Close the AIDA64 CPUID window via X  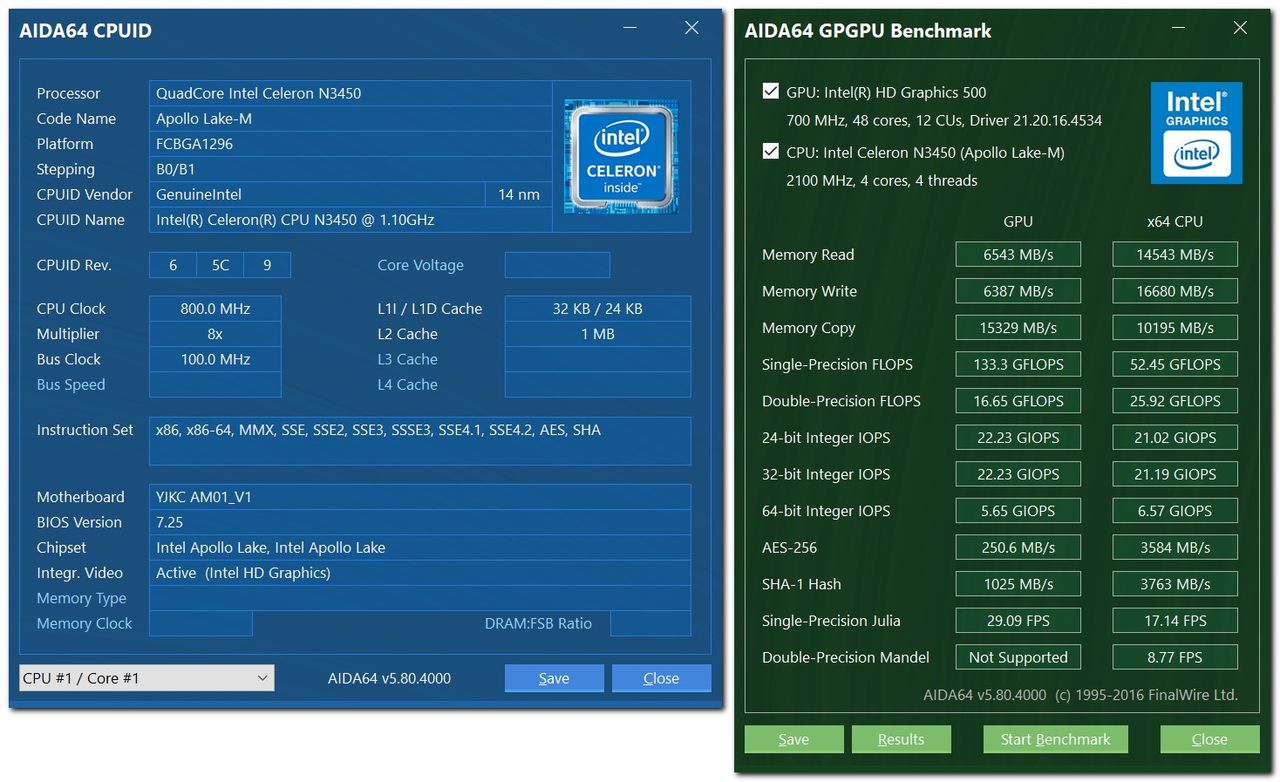pyautogui.click(x=691, y=28)
